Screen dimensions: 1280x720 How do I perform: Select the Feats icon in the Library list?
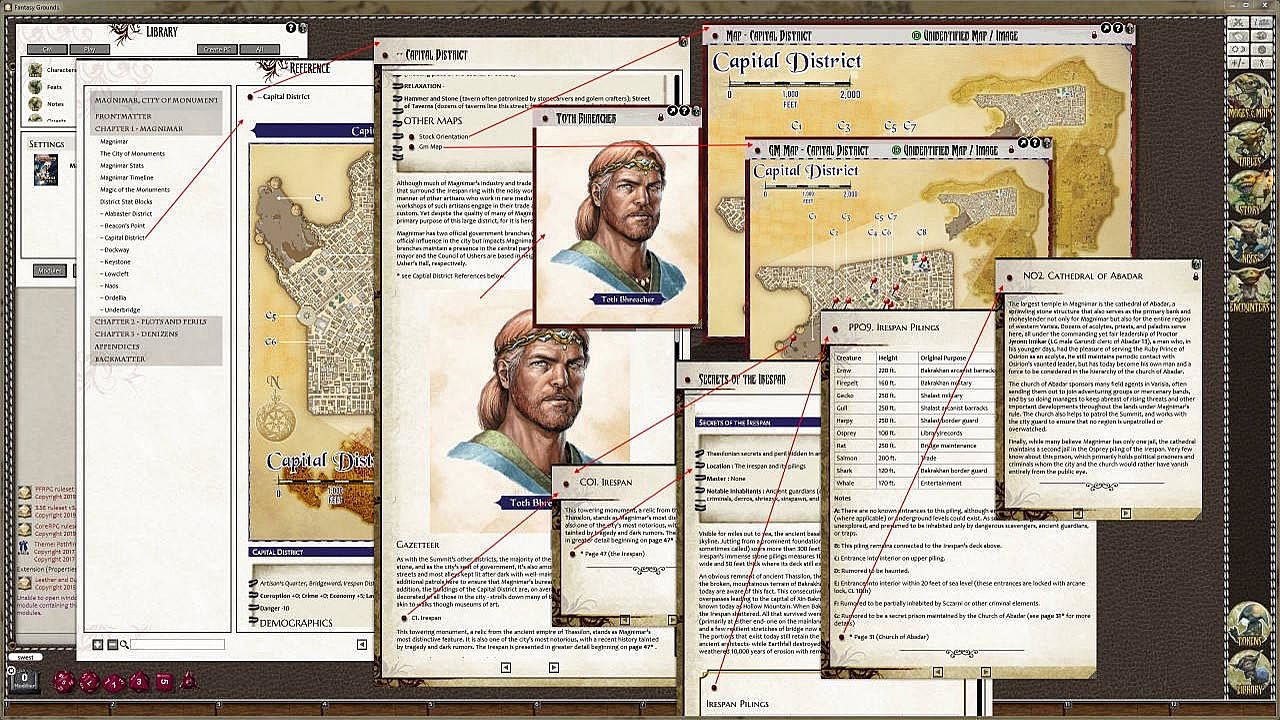[x=35, y=87]
